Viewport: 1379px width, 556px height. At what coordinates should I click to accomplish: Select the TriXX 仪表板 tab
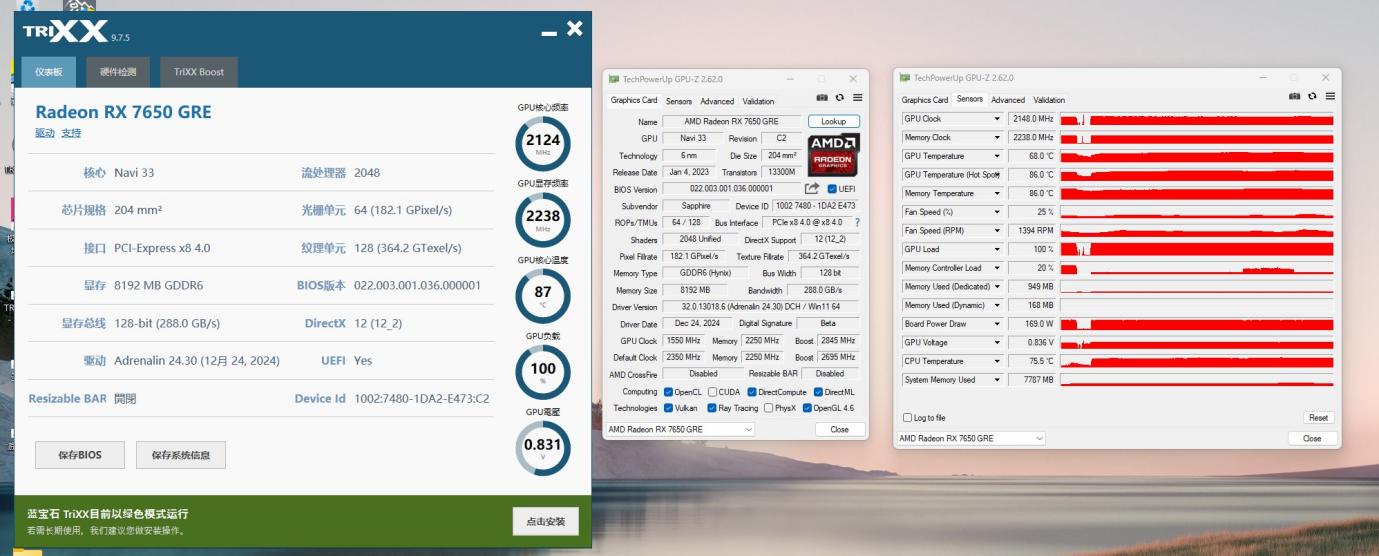tap(49, 72)
